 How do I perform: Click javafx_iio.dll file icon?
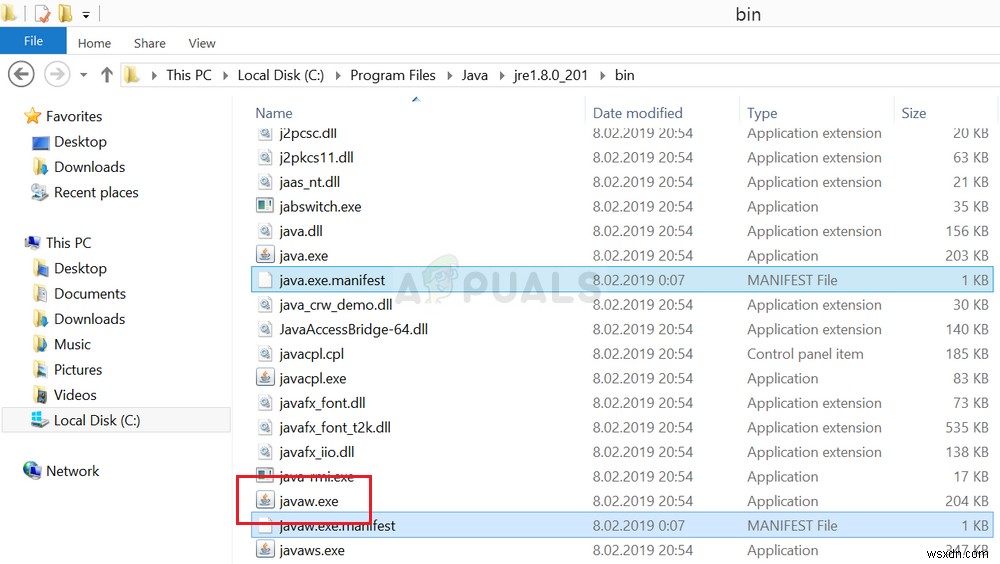point(265,452)
